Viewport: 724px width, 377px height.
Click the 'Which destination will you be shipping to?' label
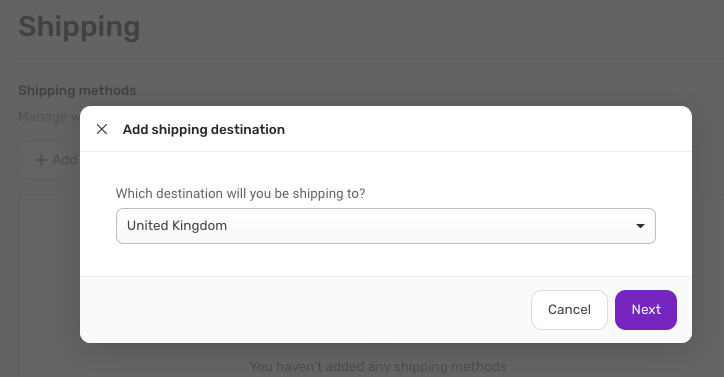point(240,193)
